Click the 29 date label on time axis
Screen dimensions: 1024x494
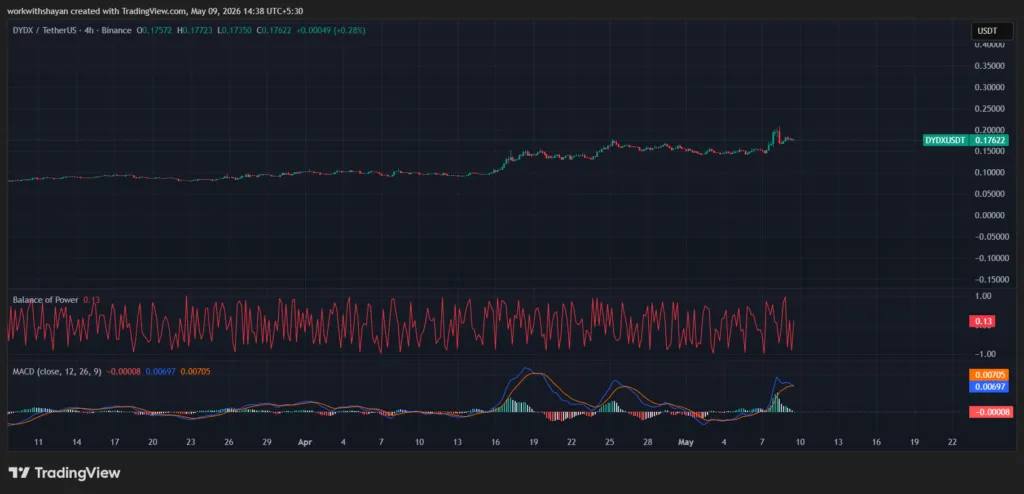pyautogui.click(x=266, y=442)
